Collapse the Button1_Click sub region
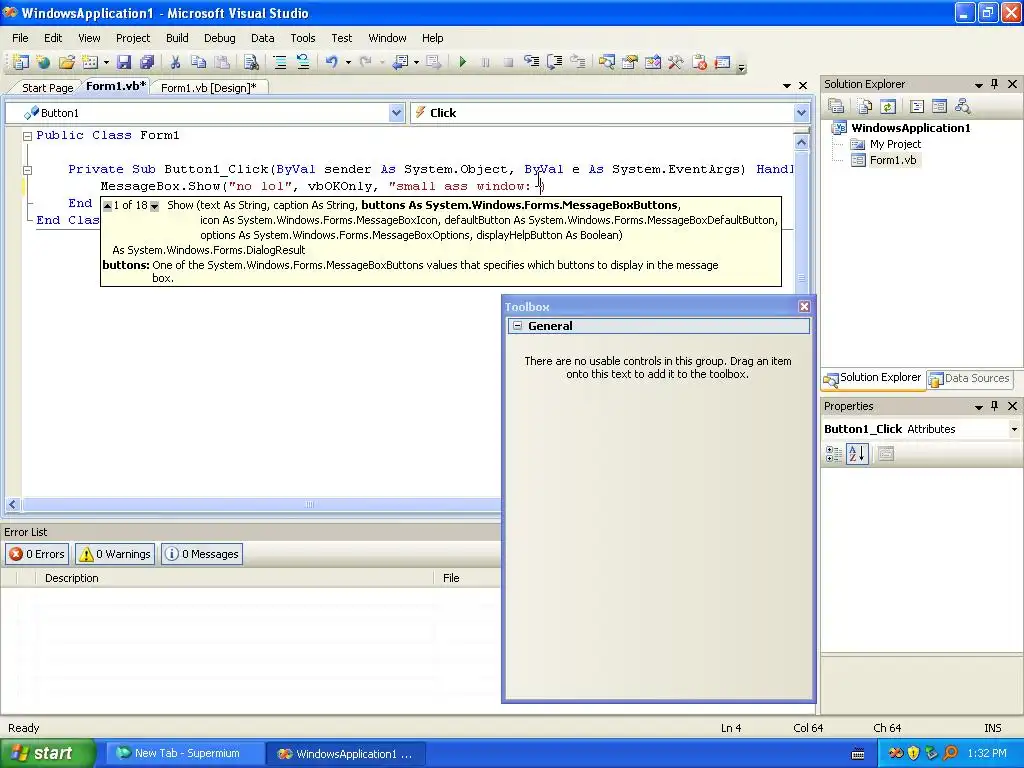Image resolution: width=1024 pixels, height=768 pixels. 27,170
